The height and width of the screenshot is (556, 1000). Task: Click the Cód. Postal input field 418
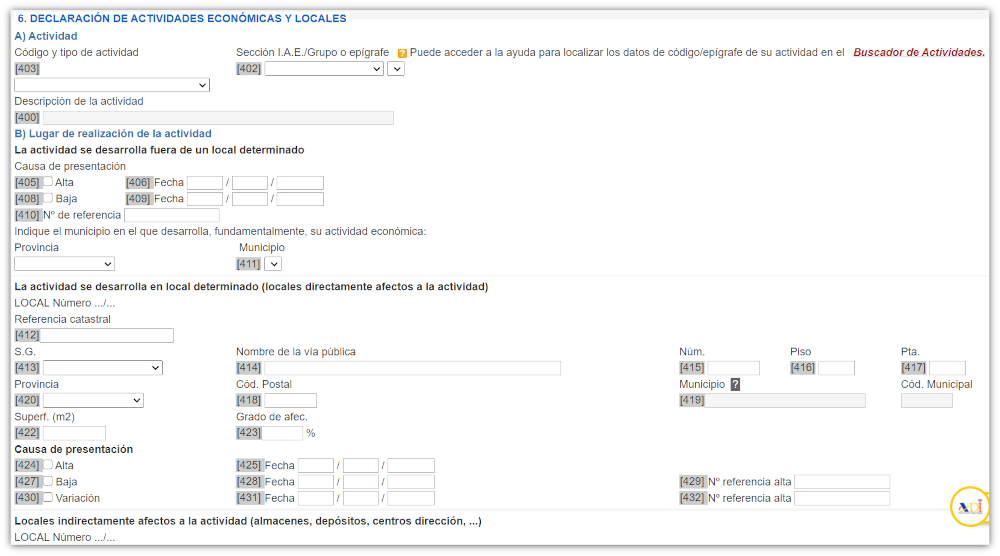(290, 400)
